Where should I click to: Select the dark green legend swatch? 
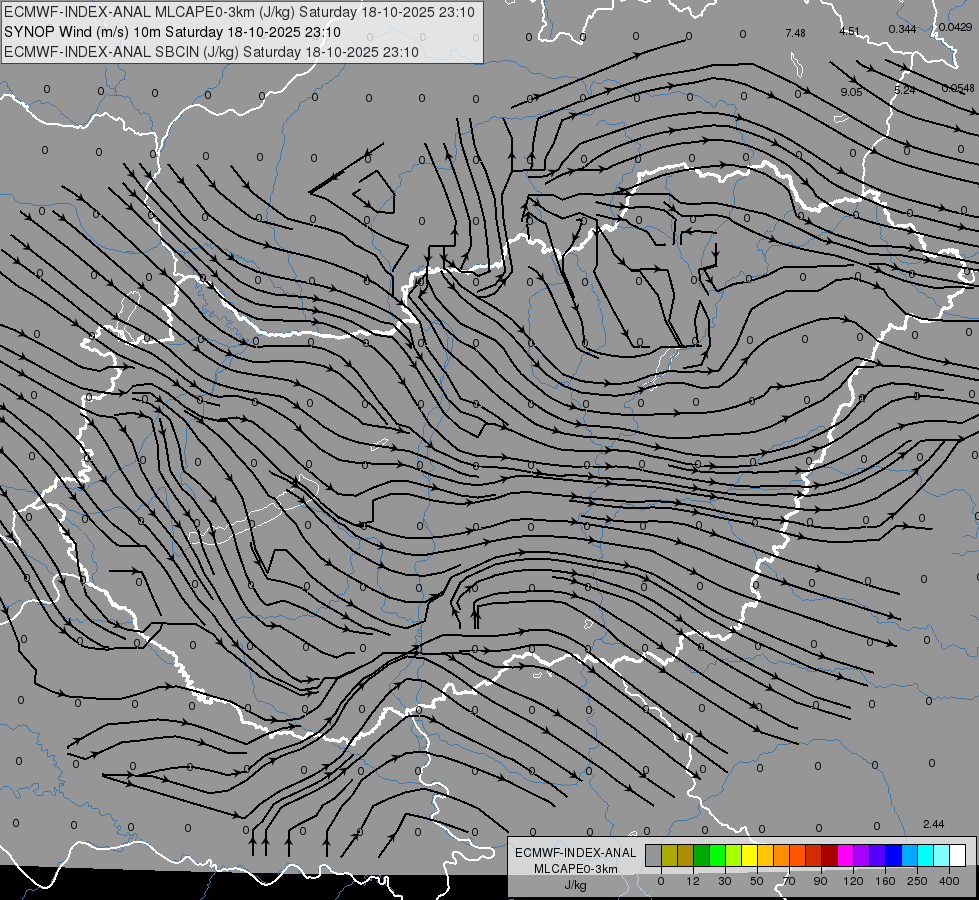click(x=701, y=855)
